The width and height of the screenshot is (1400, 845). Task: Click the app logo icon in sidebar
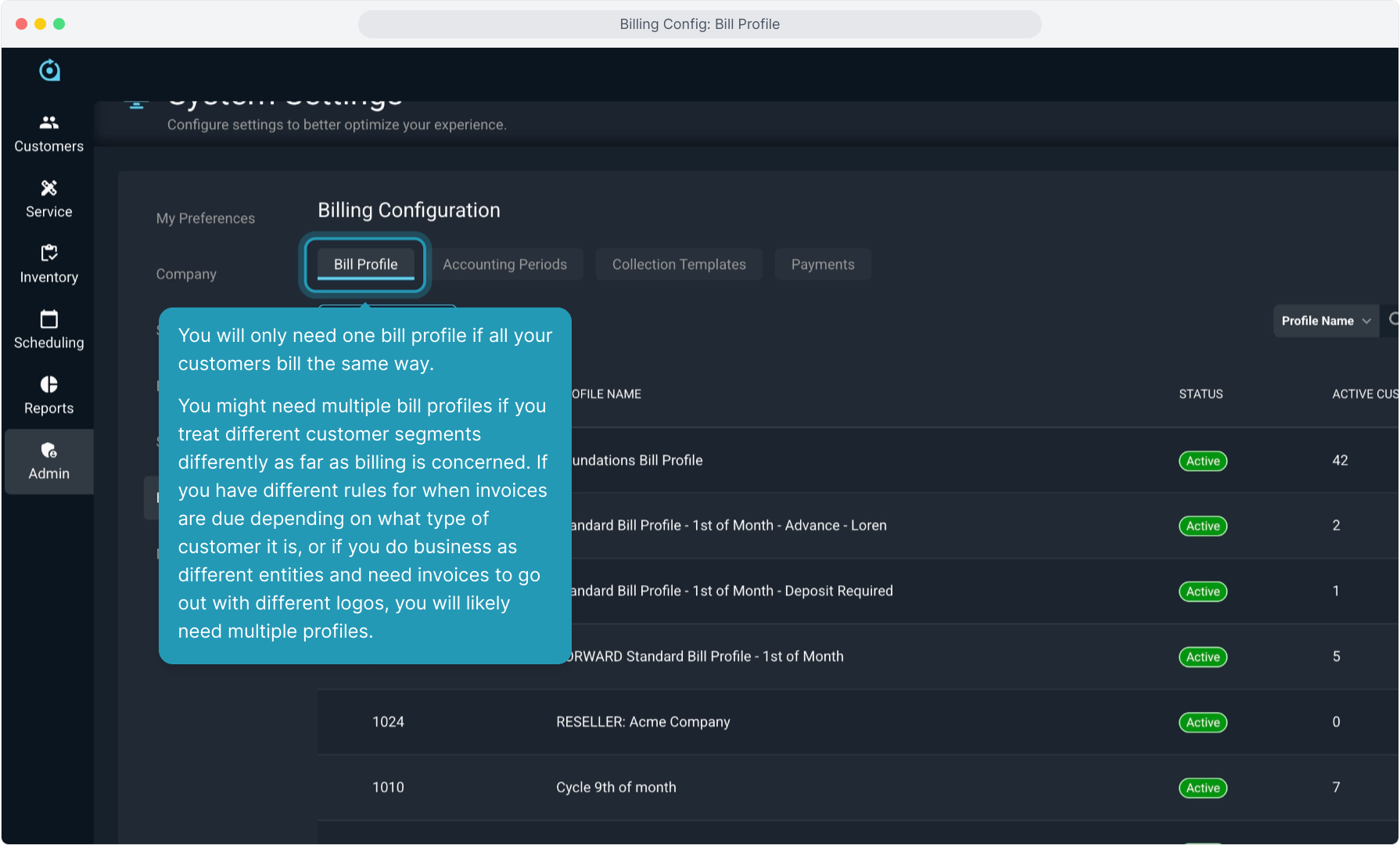tap(49, 70)
